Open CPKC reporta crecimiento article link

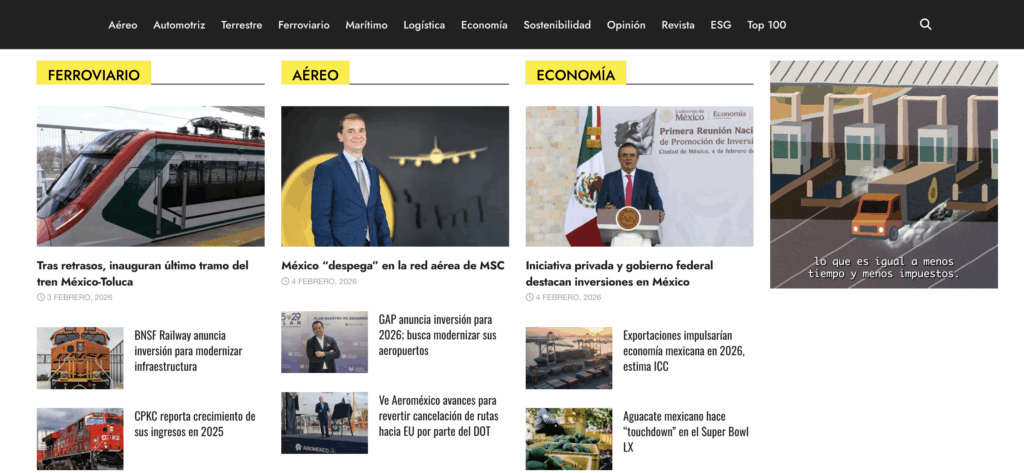point(195,424)
